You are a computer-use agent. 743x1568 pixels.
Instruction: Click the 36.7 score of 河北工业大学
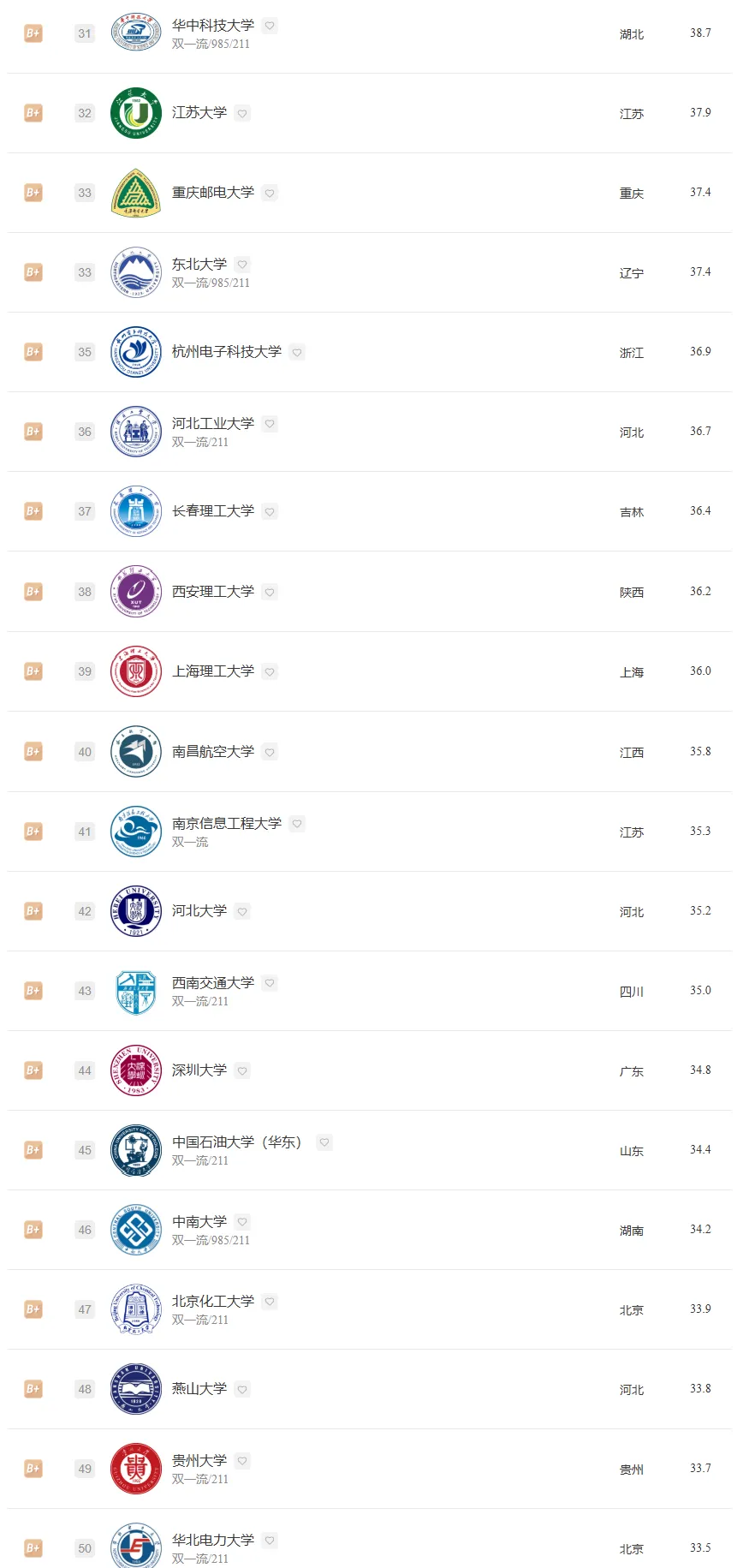(700, 432)
